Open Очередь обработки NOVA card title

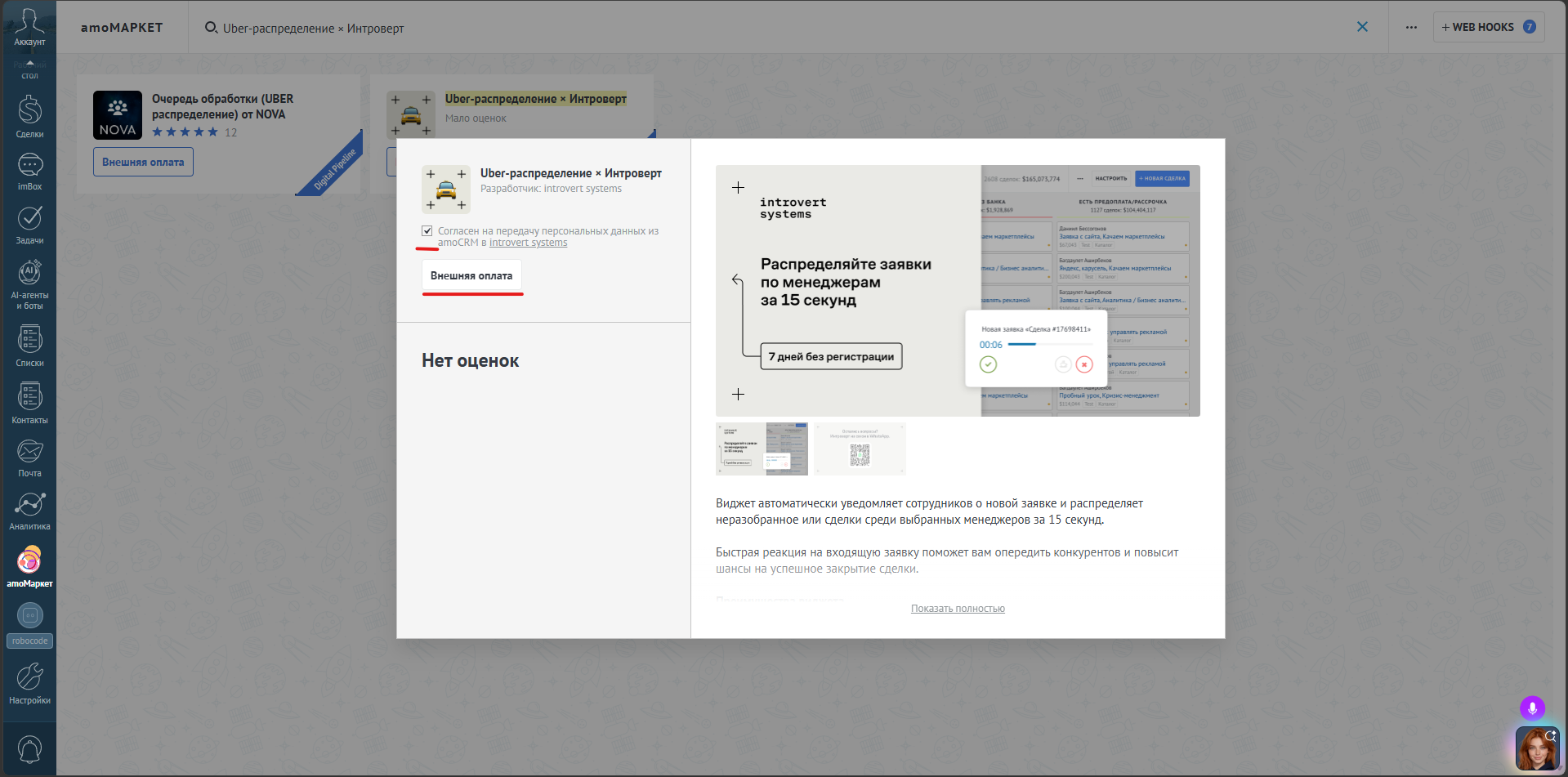point(222,106)
